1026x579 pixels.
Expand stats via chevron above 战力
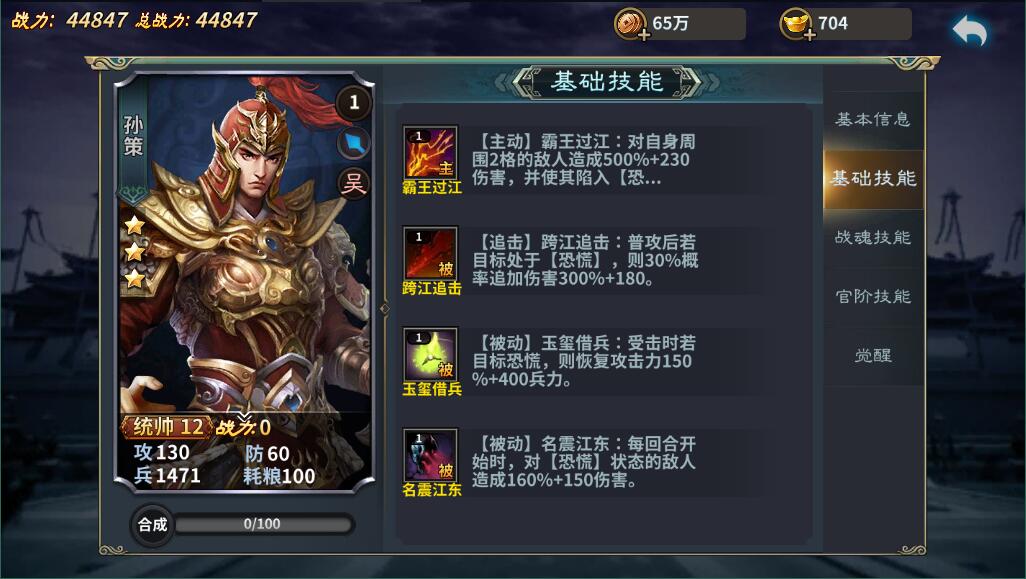pos(243,416)
